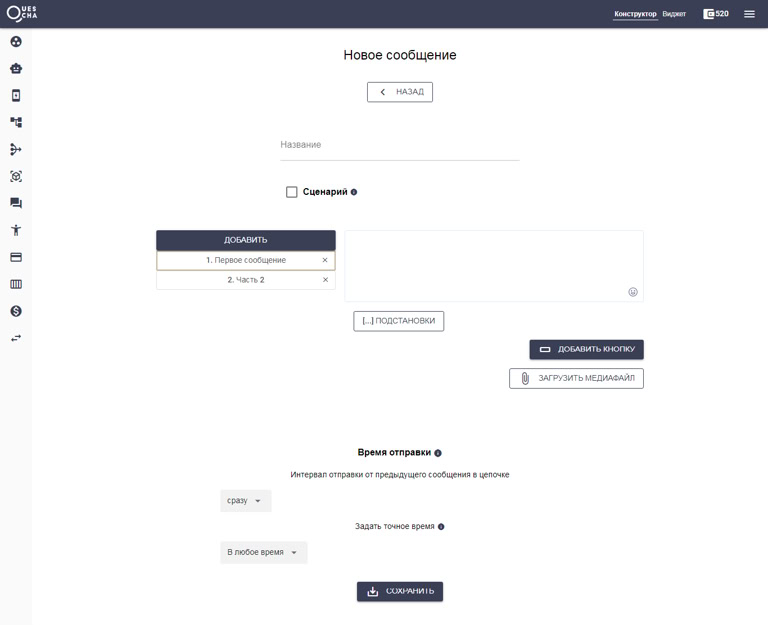Open the bot icon in sidebar
Image resolution: width=768 pixels, height=625 pixels.
[x=15, y=69]
